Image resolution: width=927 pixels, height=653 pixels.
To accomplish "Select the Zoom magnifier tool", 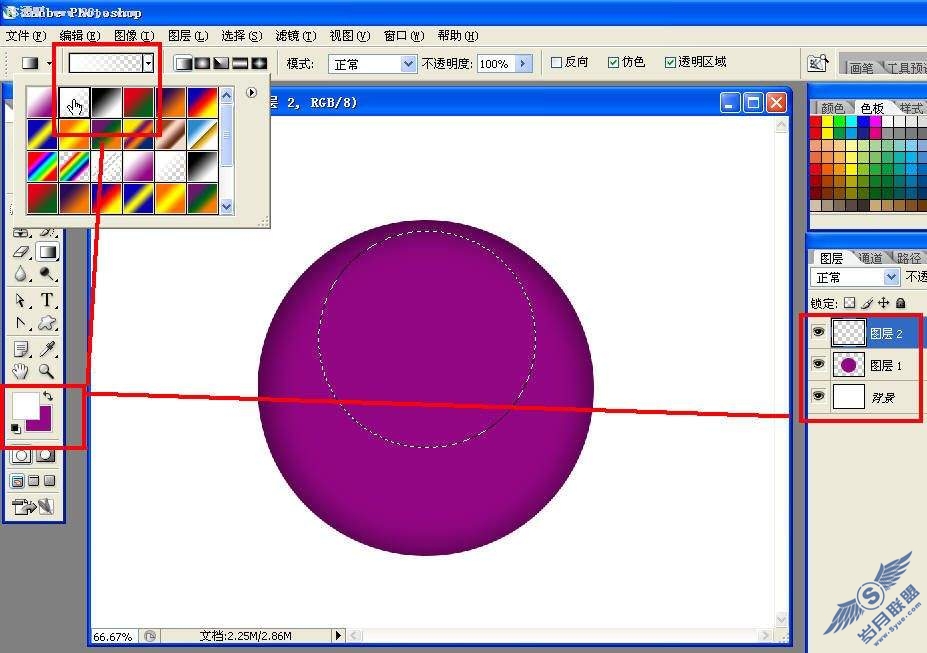I will pos(47,371).
